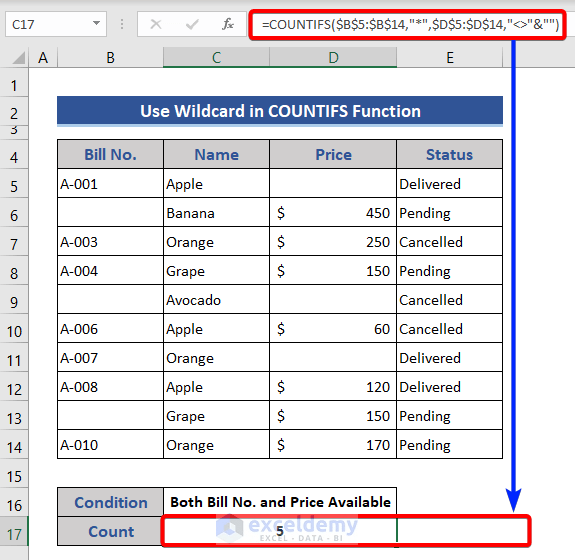Open the Insert Function fx dialog
The height and width of the screenshot is (560, 575).
[228, 24]
